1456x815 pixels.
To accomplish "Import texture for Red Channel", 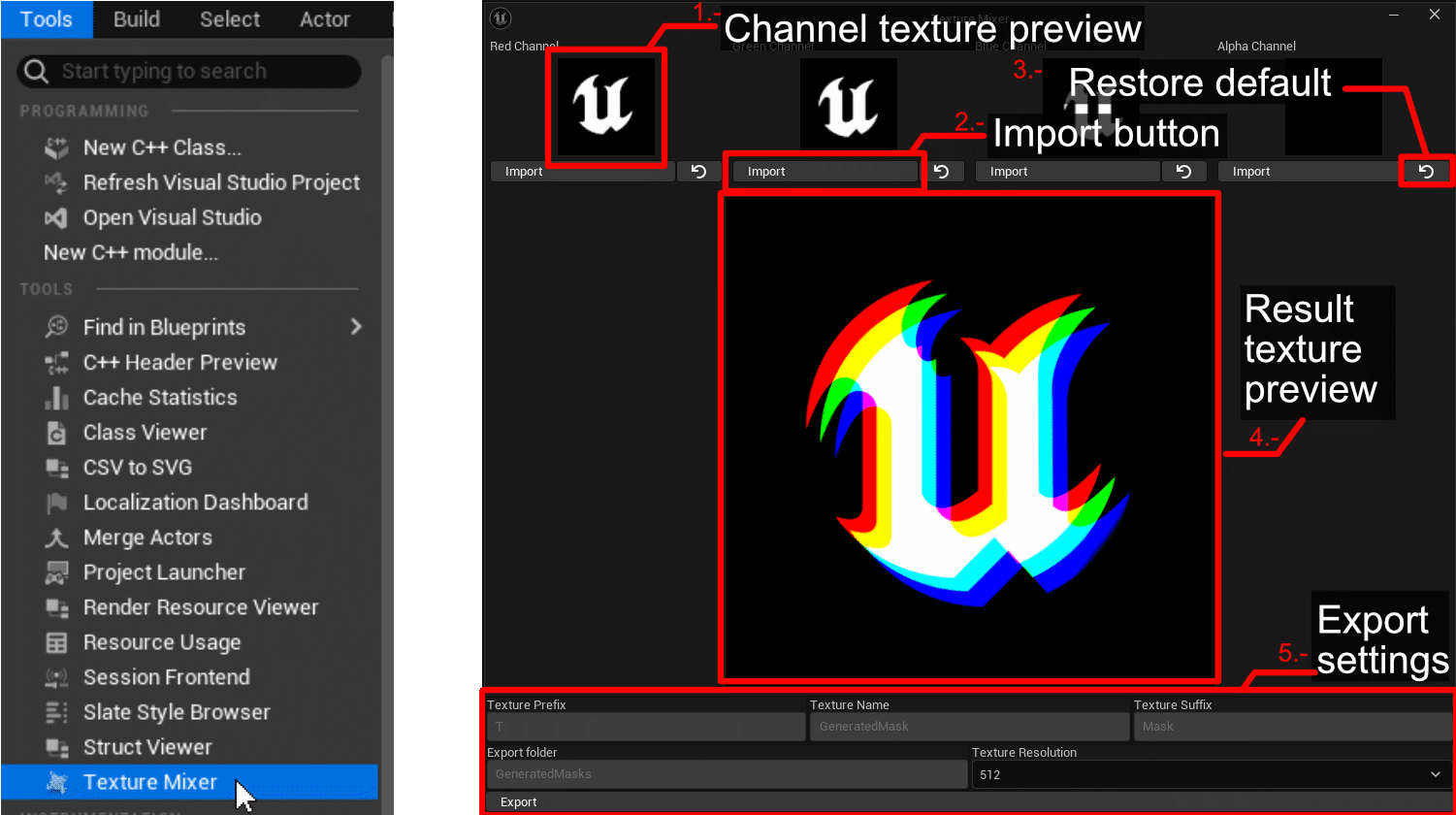I will tap(582, 172).
